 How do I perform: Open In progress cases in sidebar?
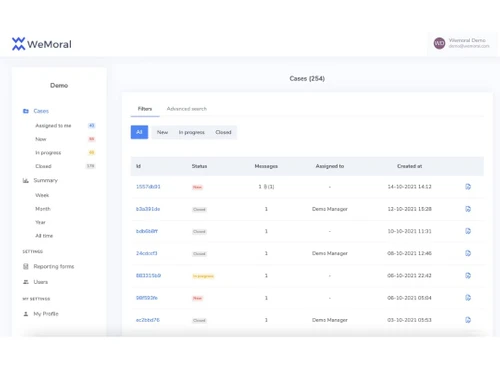coord(48,153)
